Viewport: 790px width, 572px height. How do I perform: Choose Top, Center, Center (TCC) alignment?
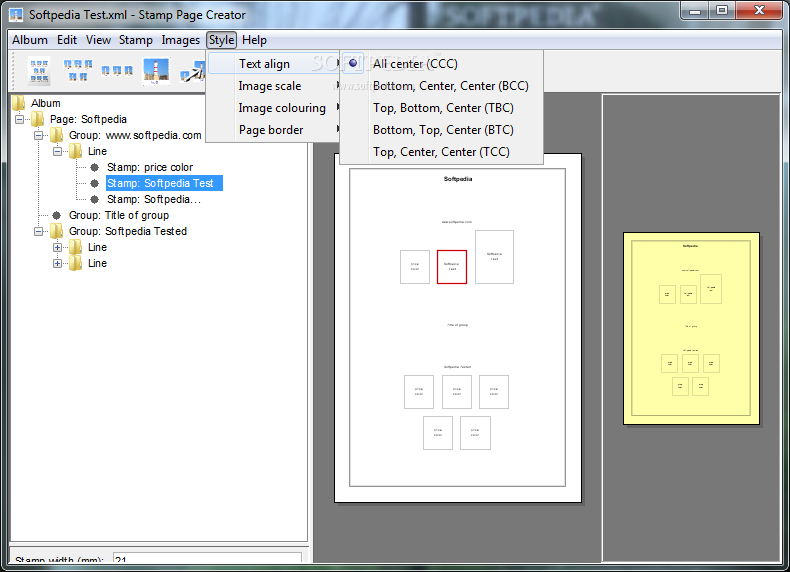click(441, 152)
